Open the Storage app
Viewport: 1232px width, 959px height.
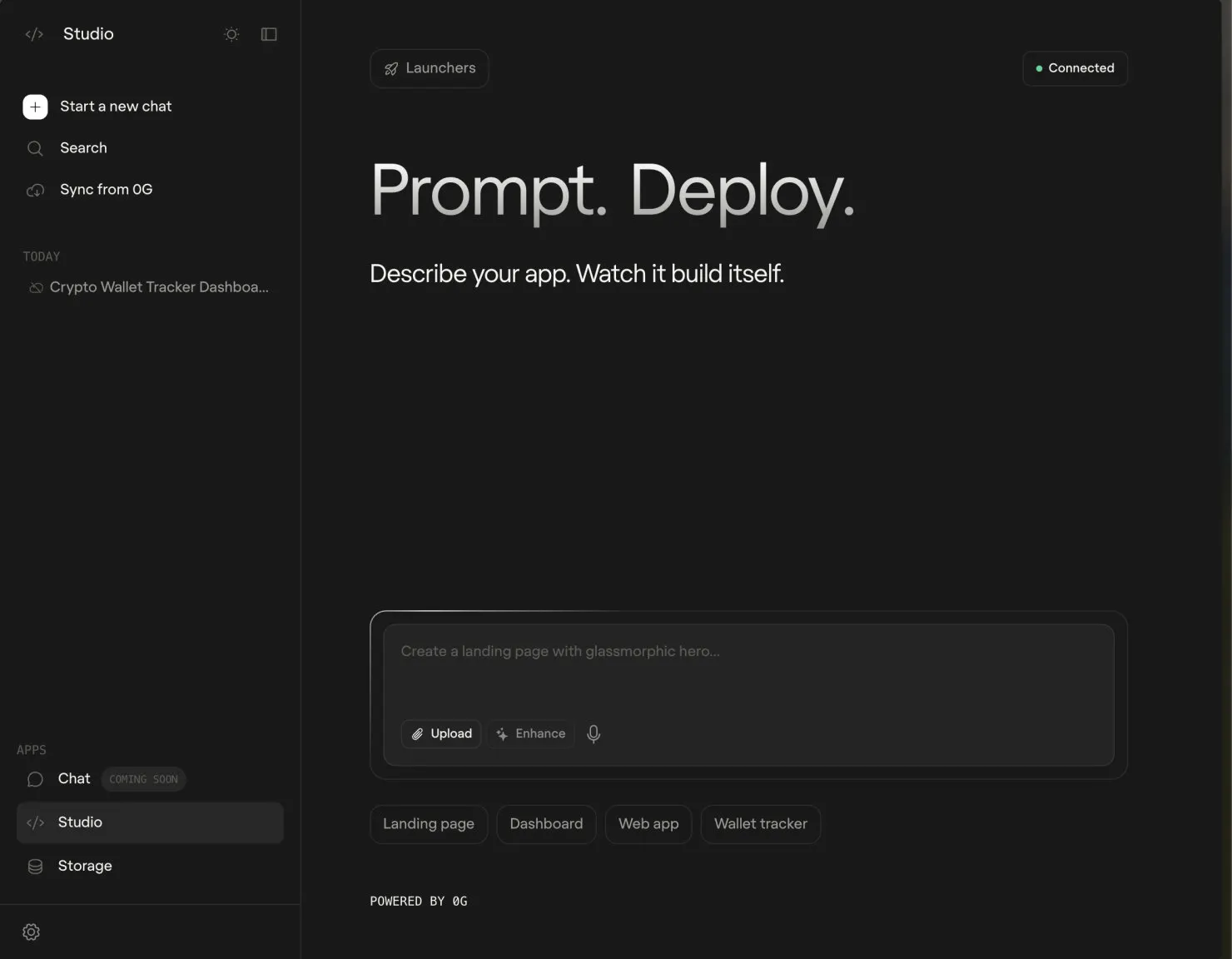[85, 866]
